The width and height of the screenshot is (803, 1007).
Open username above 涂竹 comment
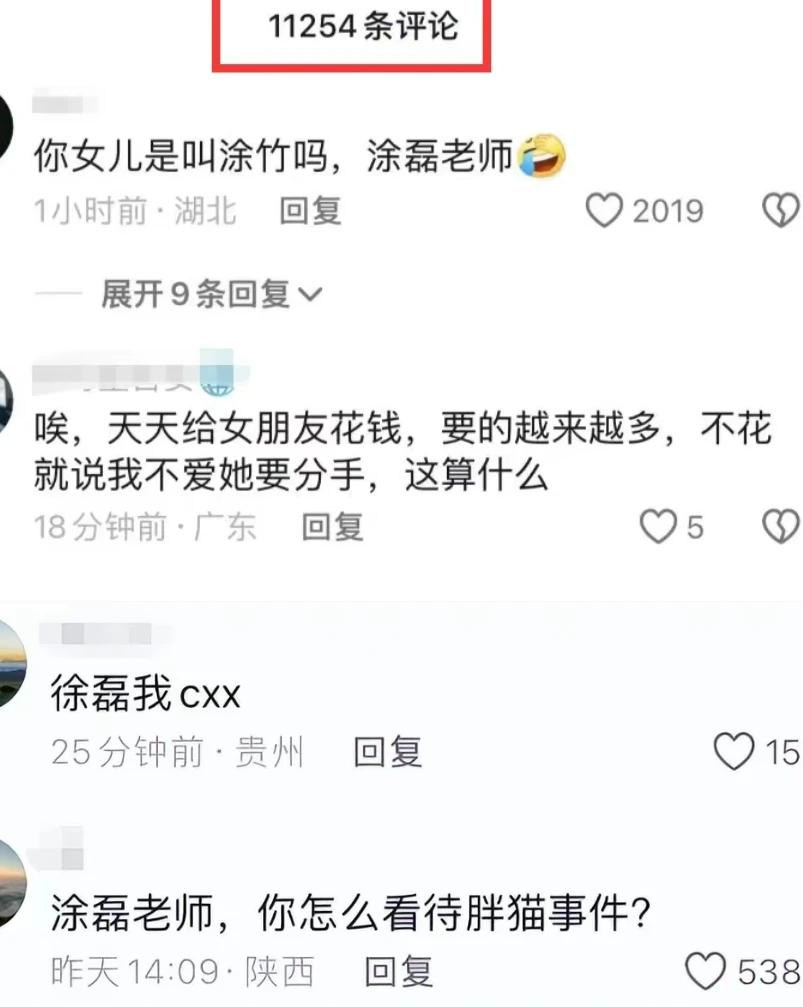[64, 104]
